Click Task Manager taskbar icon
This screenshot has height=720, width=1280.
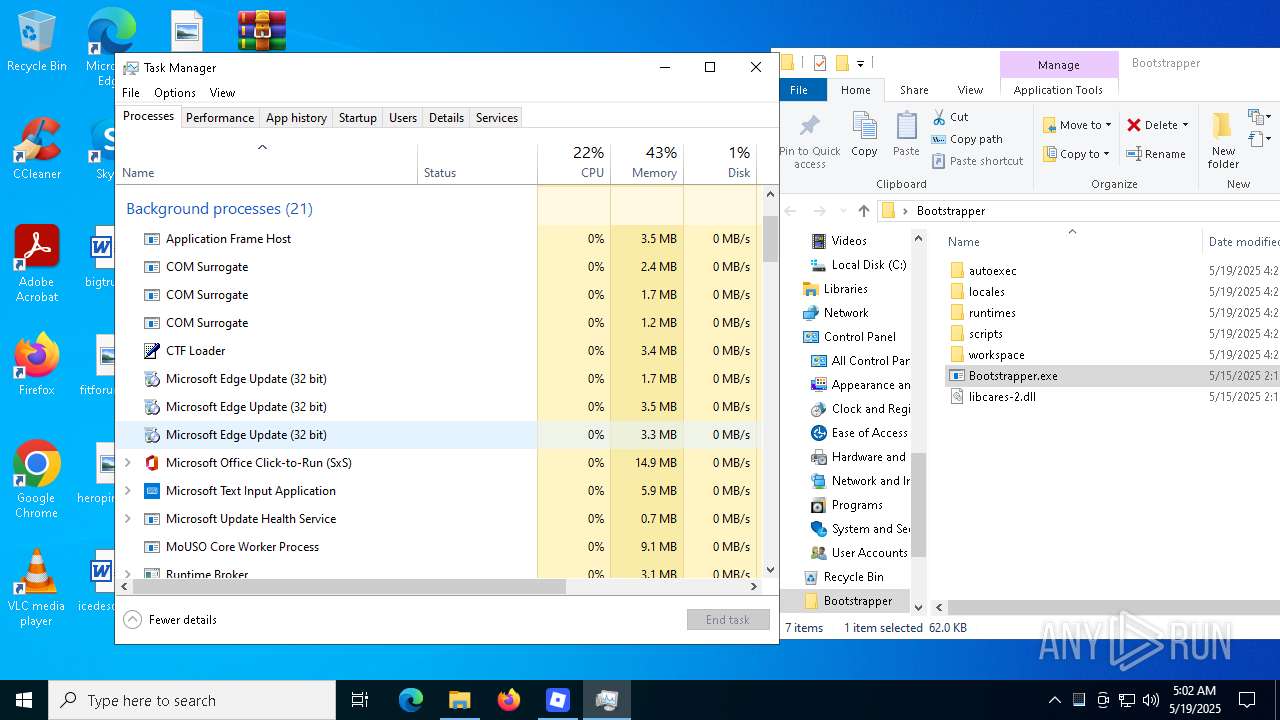pos(606,700)
